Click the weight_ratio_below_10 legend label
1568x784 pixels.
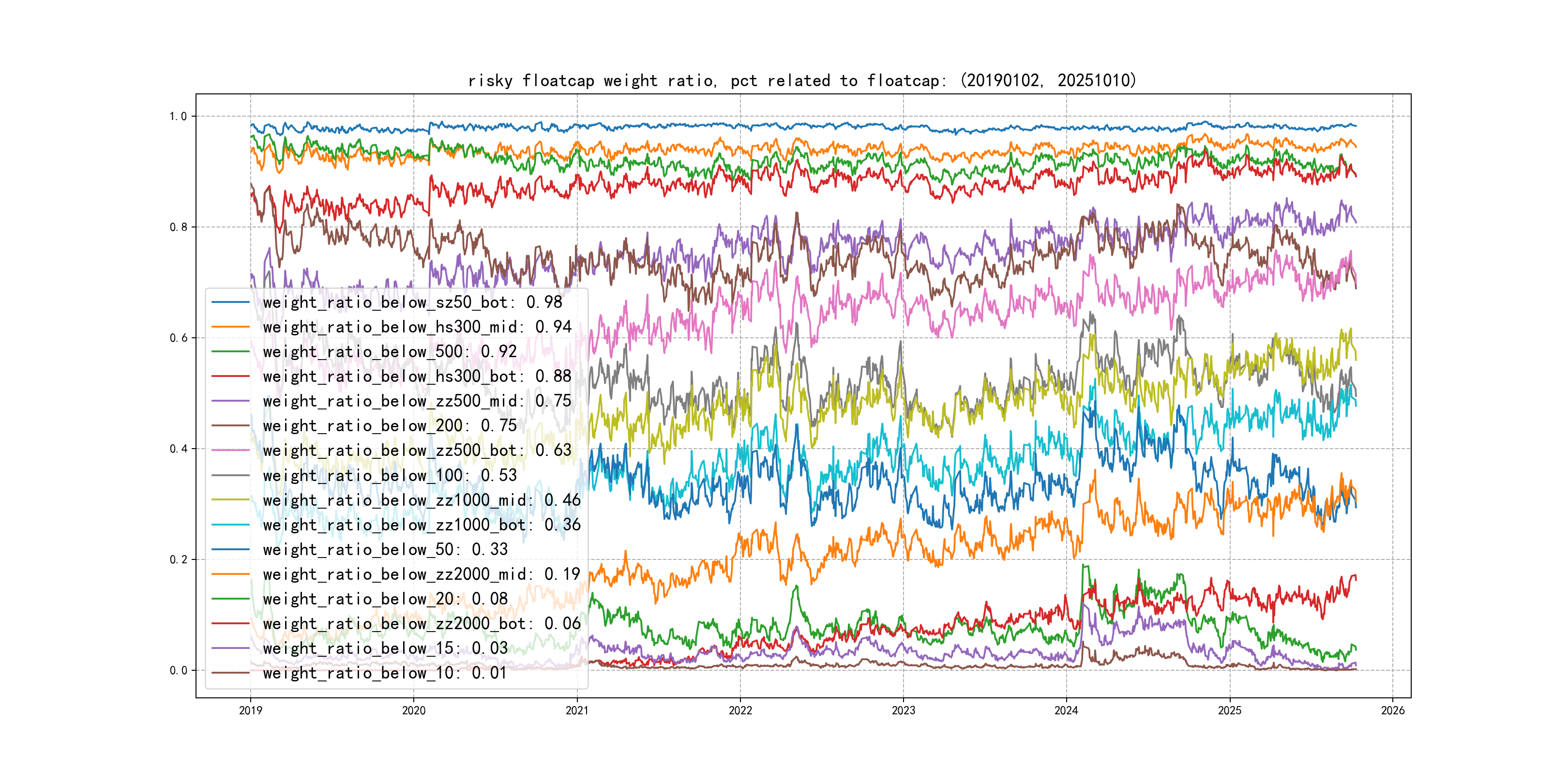coord(385,673)
